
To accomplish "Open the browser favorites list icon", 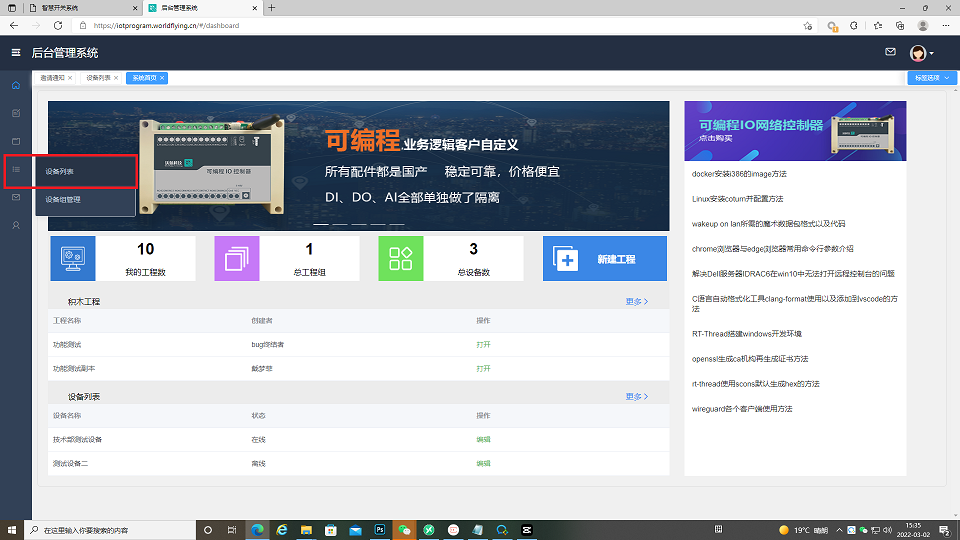I will click(x=877, y=26).
